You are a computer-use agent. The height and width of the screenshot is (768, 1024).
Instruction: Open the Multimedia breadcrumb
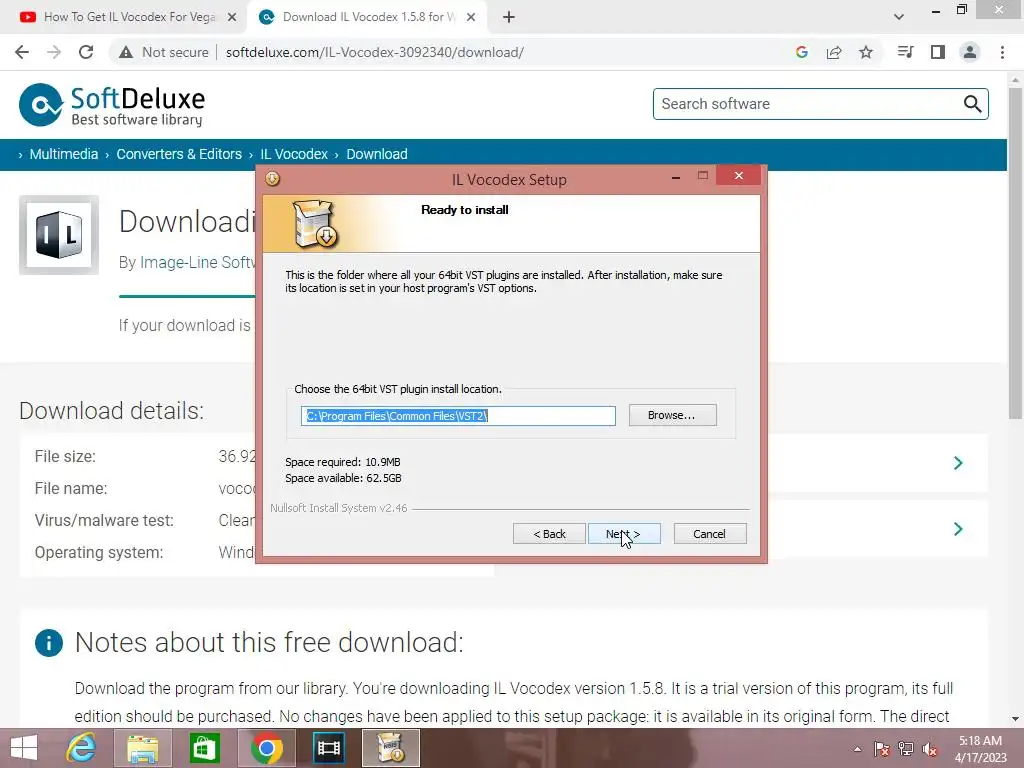pos(64,154)
